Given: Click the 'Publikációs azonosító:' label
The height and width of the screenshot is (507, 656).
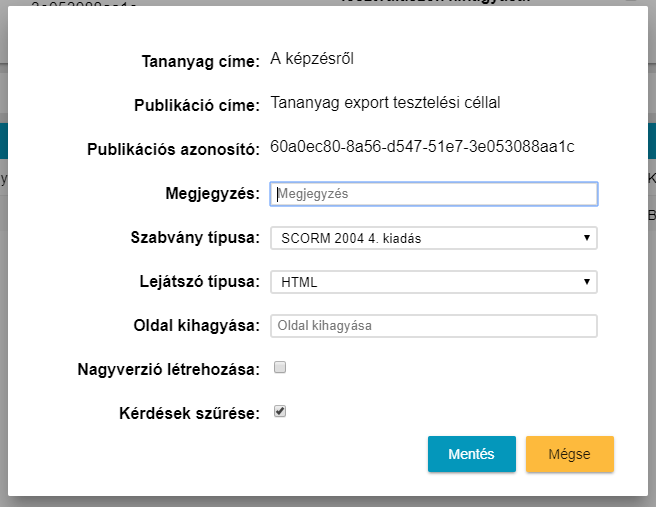Looking at the screenshot, I should click(174, 150).
